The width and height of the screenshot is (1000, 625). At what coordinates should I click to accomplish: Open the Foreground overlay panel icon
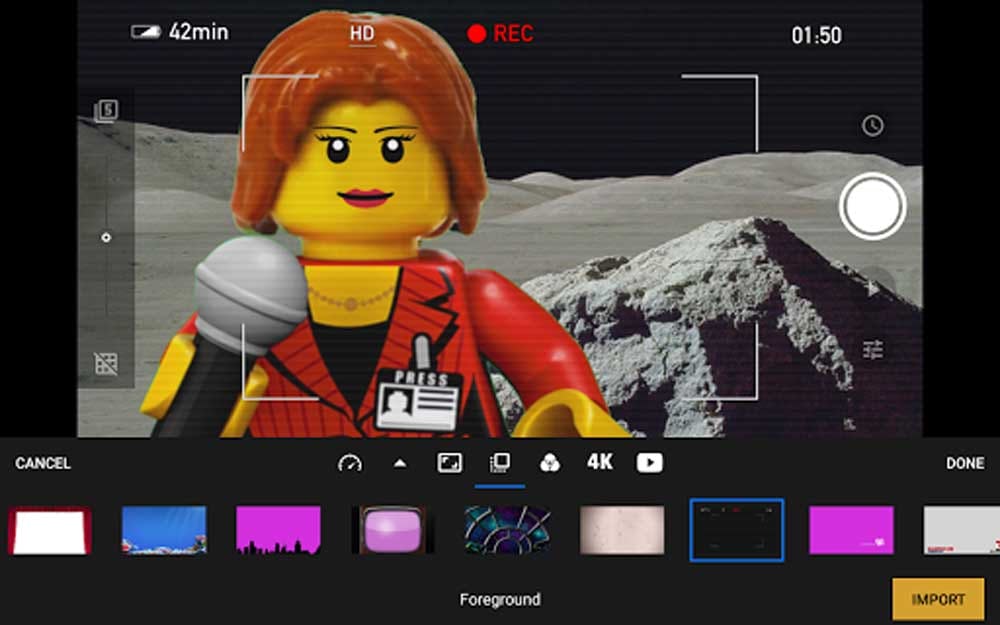tap(498, 461)
